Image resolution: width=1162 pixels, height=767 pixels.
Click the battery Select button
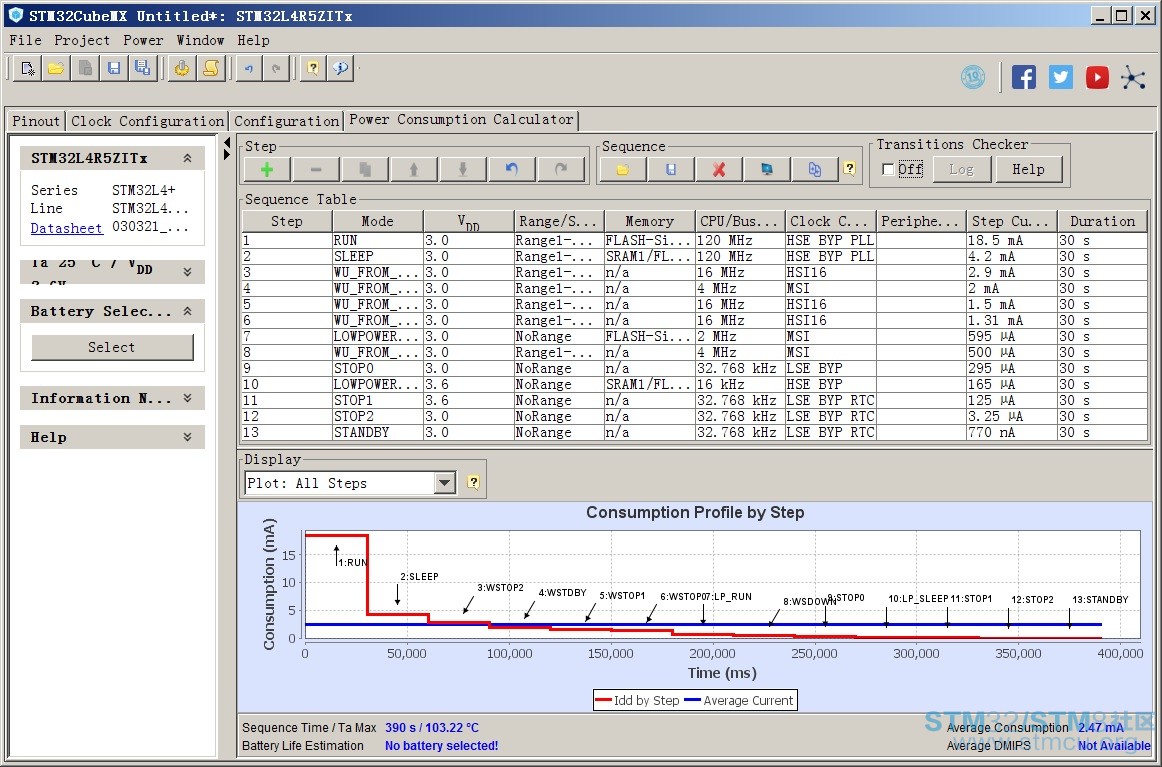(x=112, y=347)
